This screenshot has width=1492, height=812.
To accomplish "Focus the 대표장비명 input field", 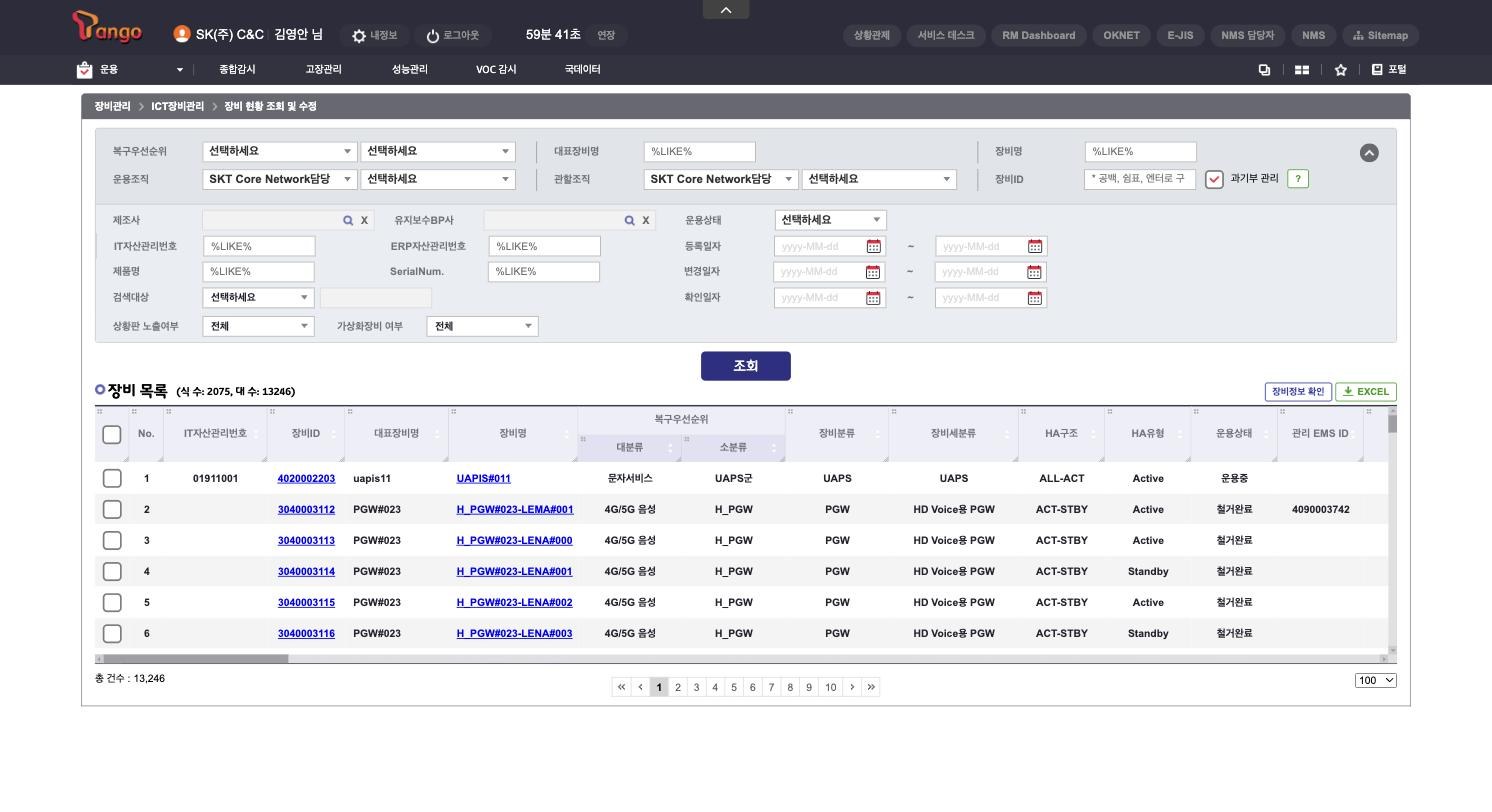I will point(699,152).
